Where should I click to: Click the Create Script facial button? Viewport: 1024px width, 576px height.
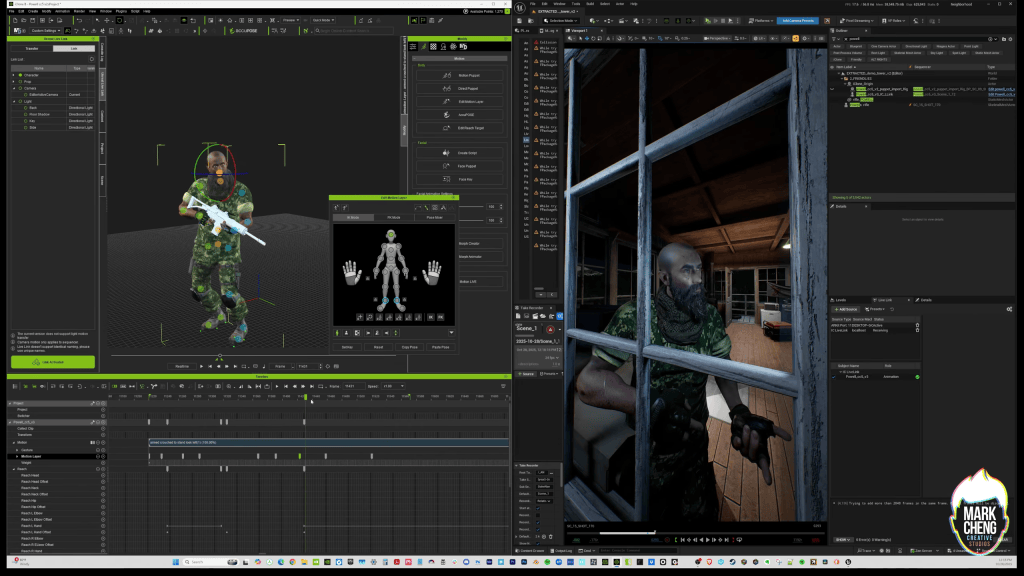pos(460,153)
